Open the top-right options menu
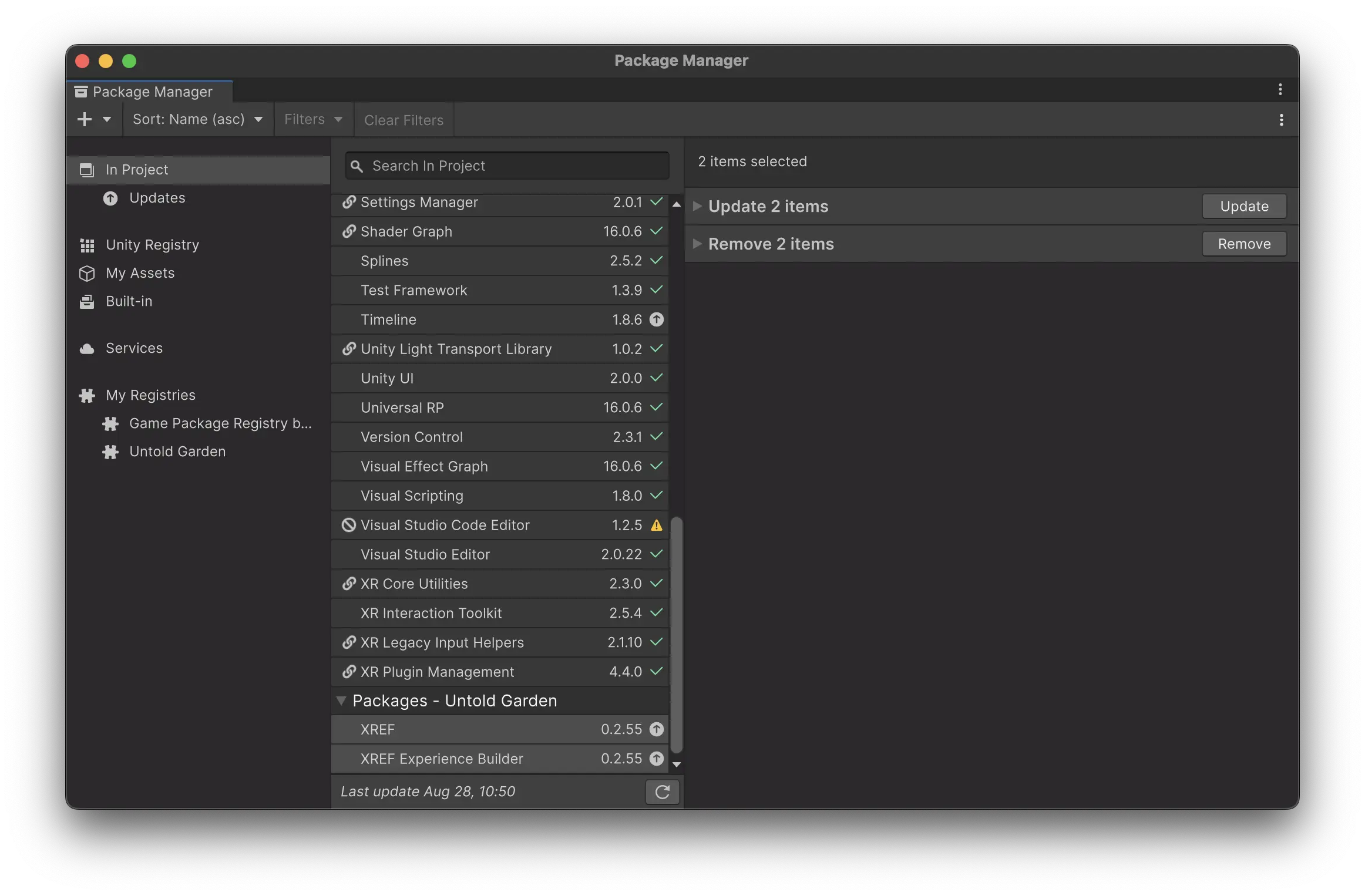Viewport: 1365px width, 896px height. [1280, 90]
